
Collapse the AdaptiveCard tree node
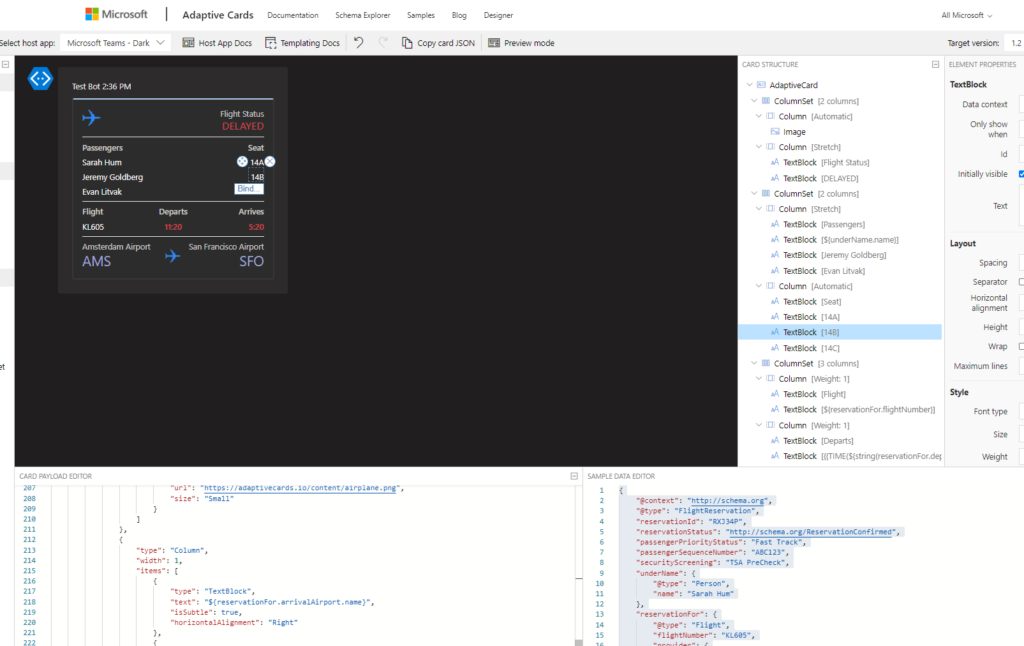tap(750, 85)
